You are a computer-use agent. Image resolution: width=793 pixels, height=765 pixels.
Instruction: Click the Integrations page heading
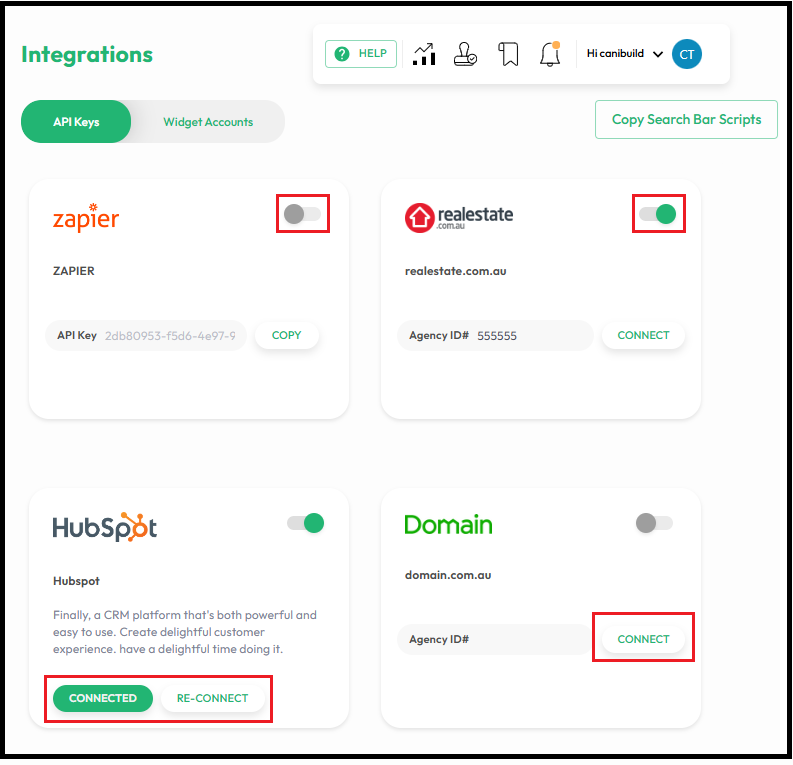coord(87,55)
